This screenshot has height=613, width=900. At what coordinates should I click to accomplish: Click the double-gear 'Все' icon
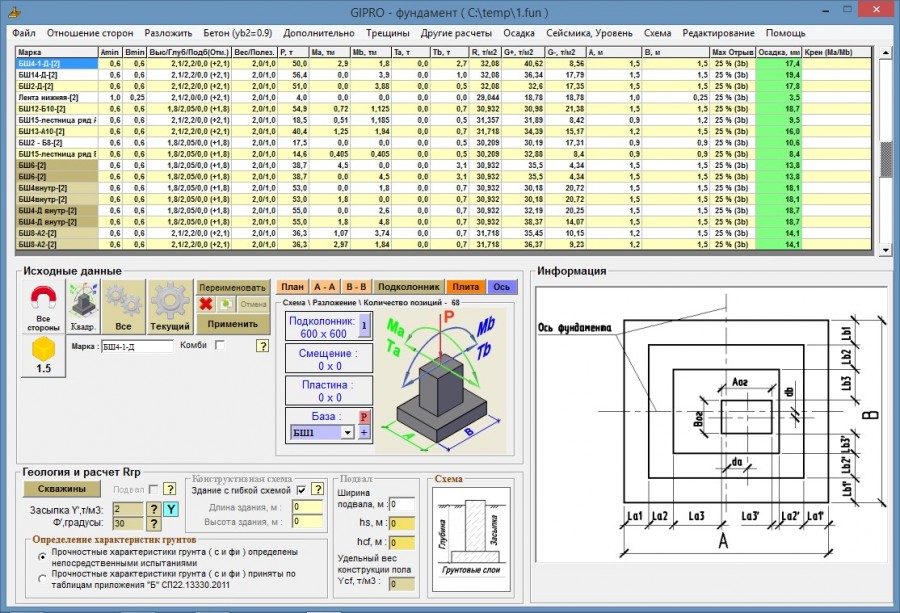pyautogui.click(x=123, y=307)
